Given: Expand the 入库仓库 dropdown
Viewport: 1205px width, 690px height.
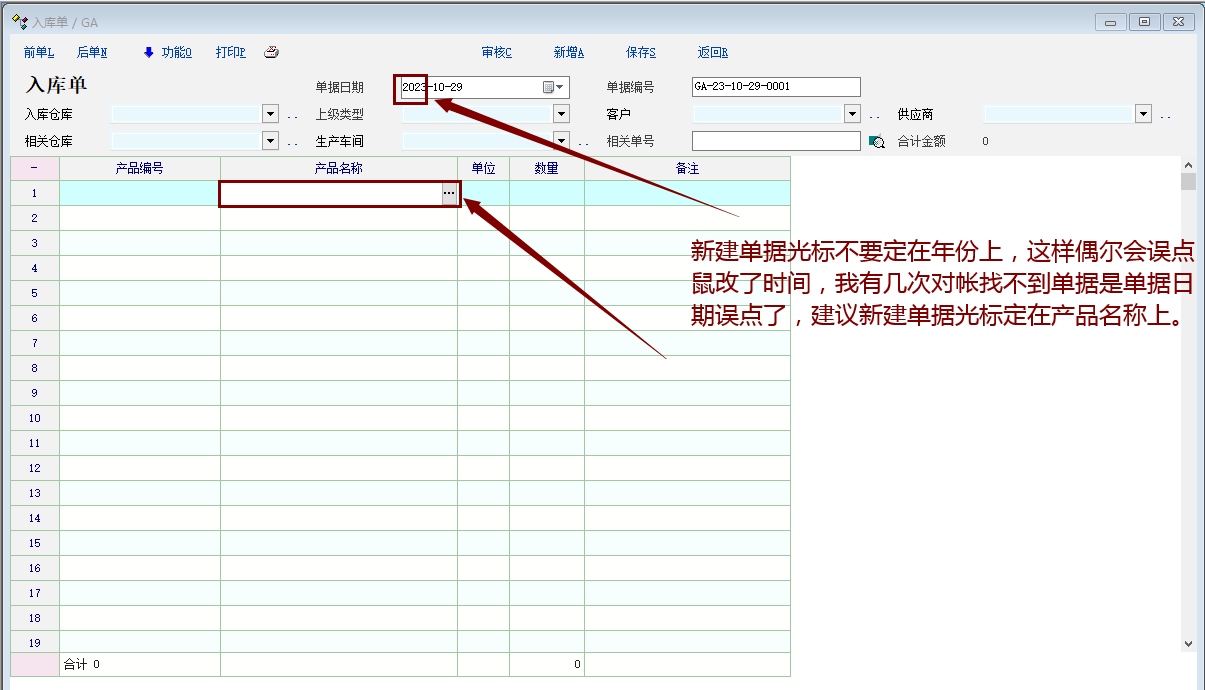Looking at the screenshot, I should tap(270, 115).
